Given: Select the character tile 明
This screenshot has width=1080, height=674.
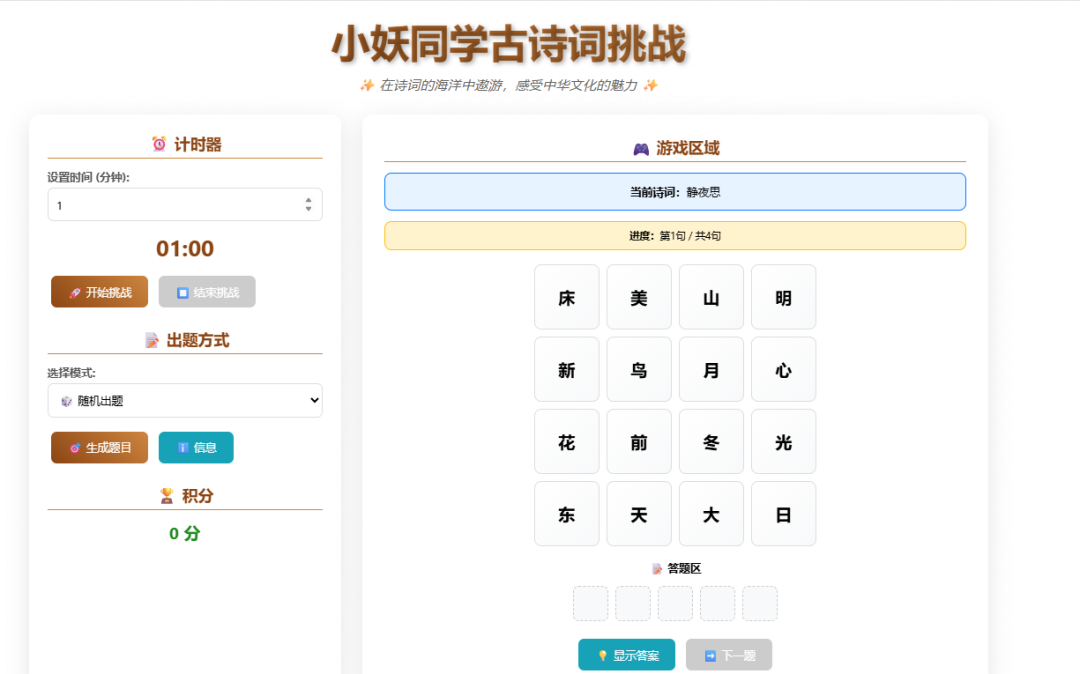Looking at the screenshot, I should 784,297.
